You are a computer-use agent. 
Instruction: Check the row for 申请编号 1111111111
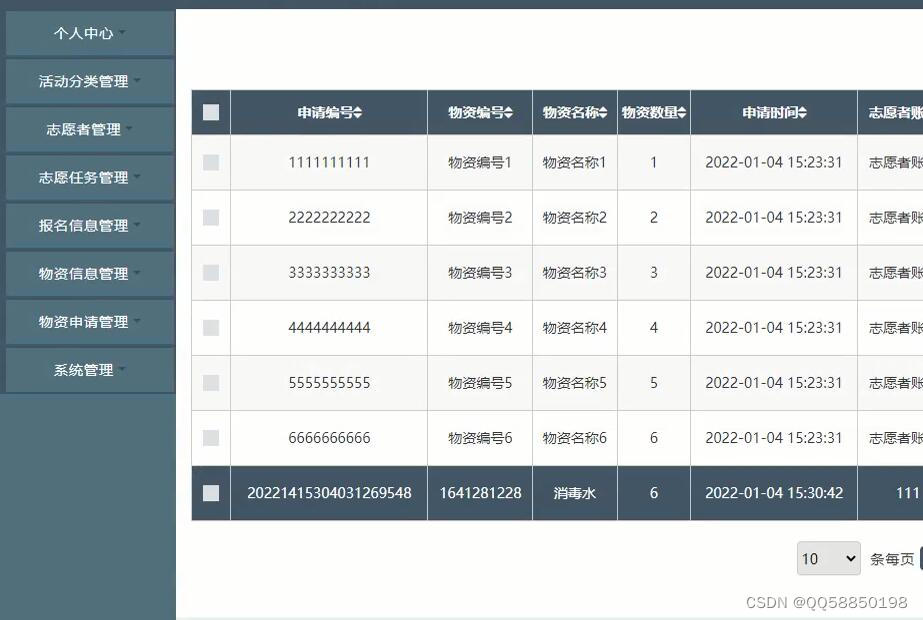click(x=210, y=162)
